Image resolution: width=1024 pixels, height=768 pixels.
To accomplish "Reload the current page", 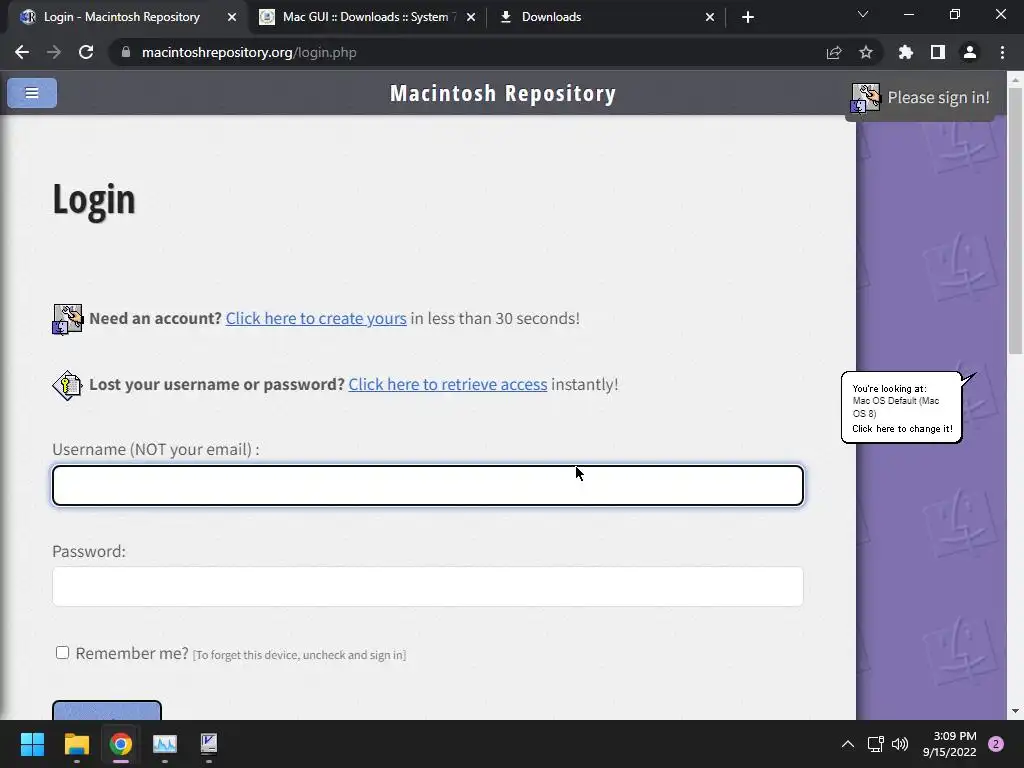I will [x=86, y=52].
